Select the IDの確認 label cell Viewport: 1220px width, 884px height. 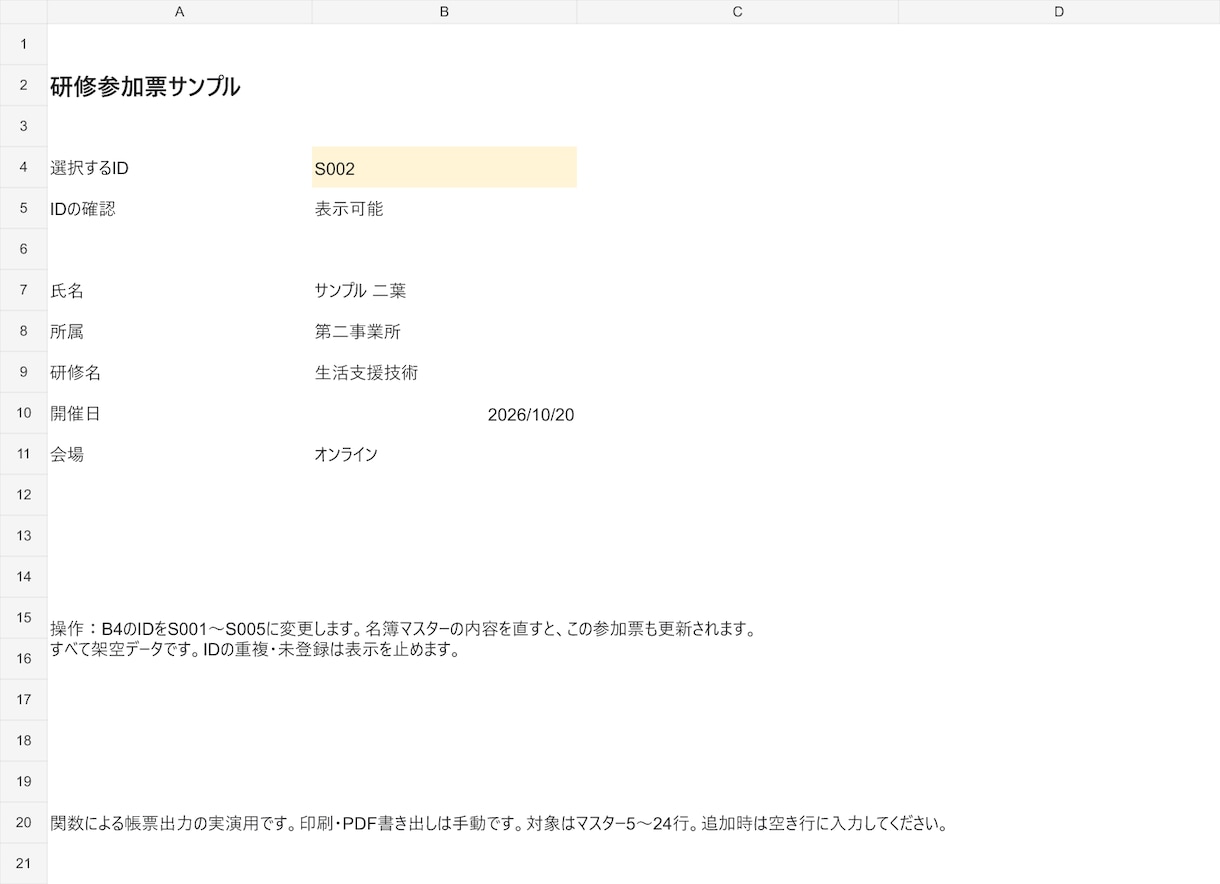click(x=179, y=208)
